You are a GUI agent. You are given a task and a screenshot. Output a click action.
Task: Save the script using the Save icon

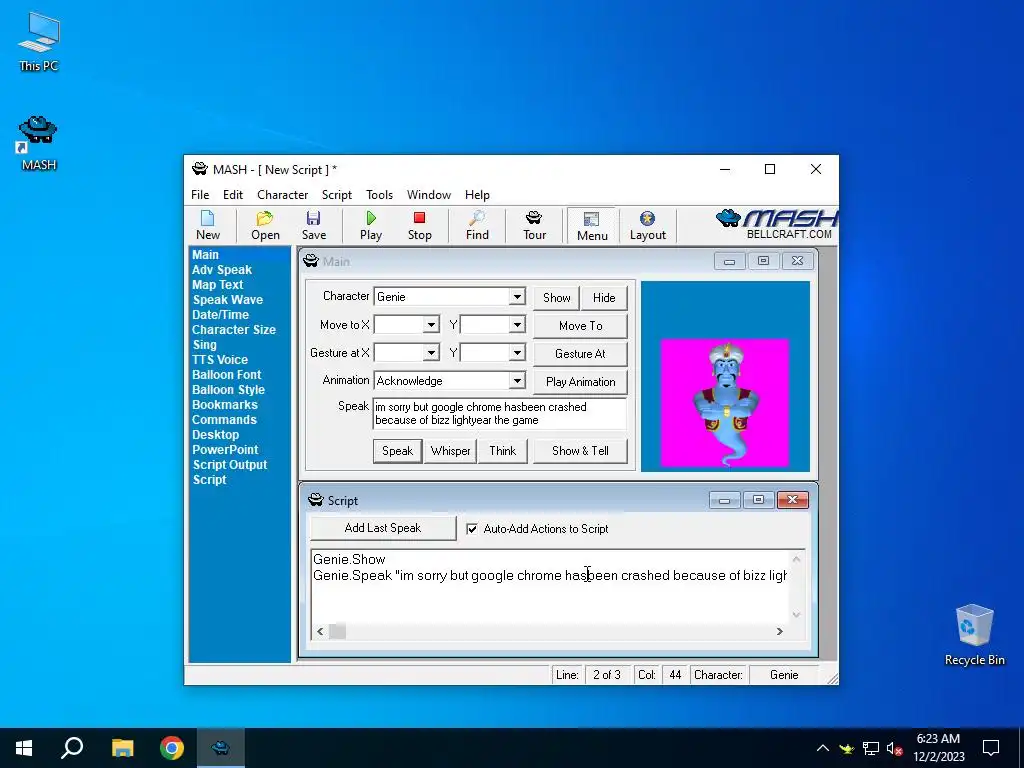click(x=313, y=225)
